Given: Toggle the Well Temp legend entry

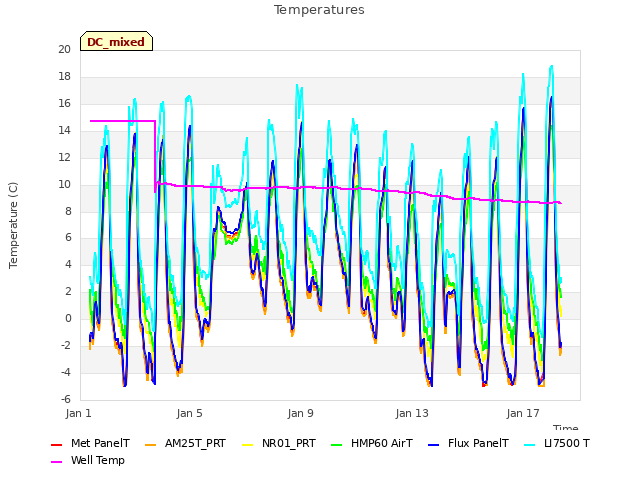Looking at the screenshot, I should pyautogui.click(x=88, y=461).
